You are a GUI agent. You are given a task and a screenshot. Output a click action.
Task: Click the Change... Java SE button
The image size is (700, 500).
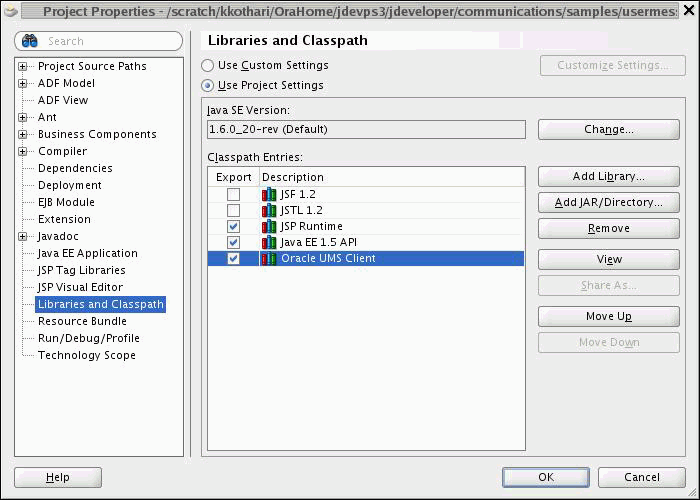[609, 129]
